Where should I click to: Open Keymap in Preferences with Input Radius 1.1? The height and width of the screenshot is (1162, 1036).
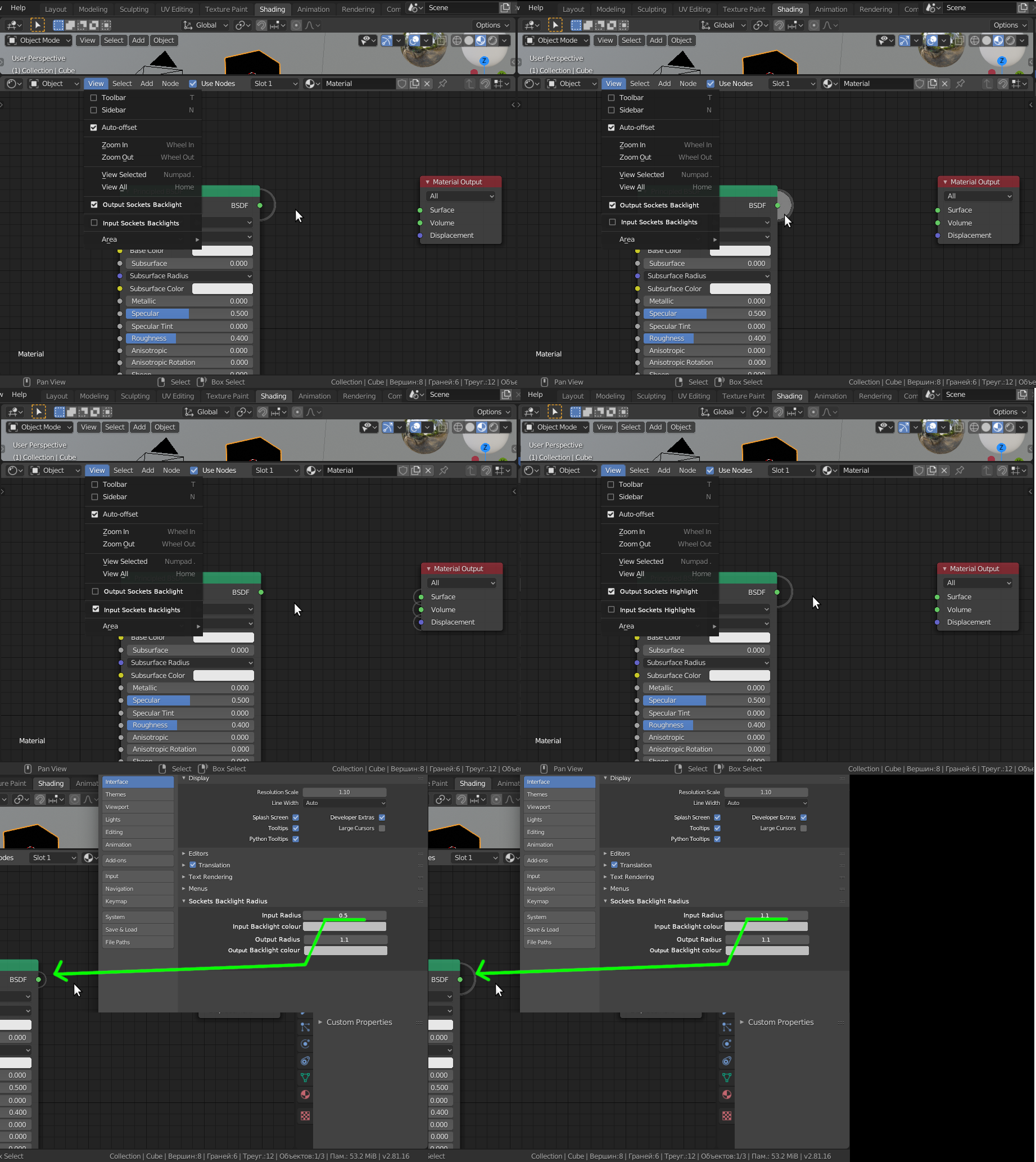[559, 901]
